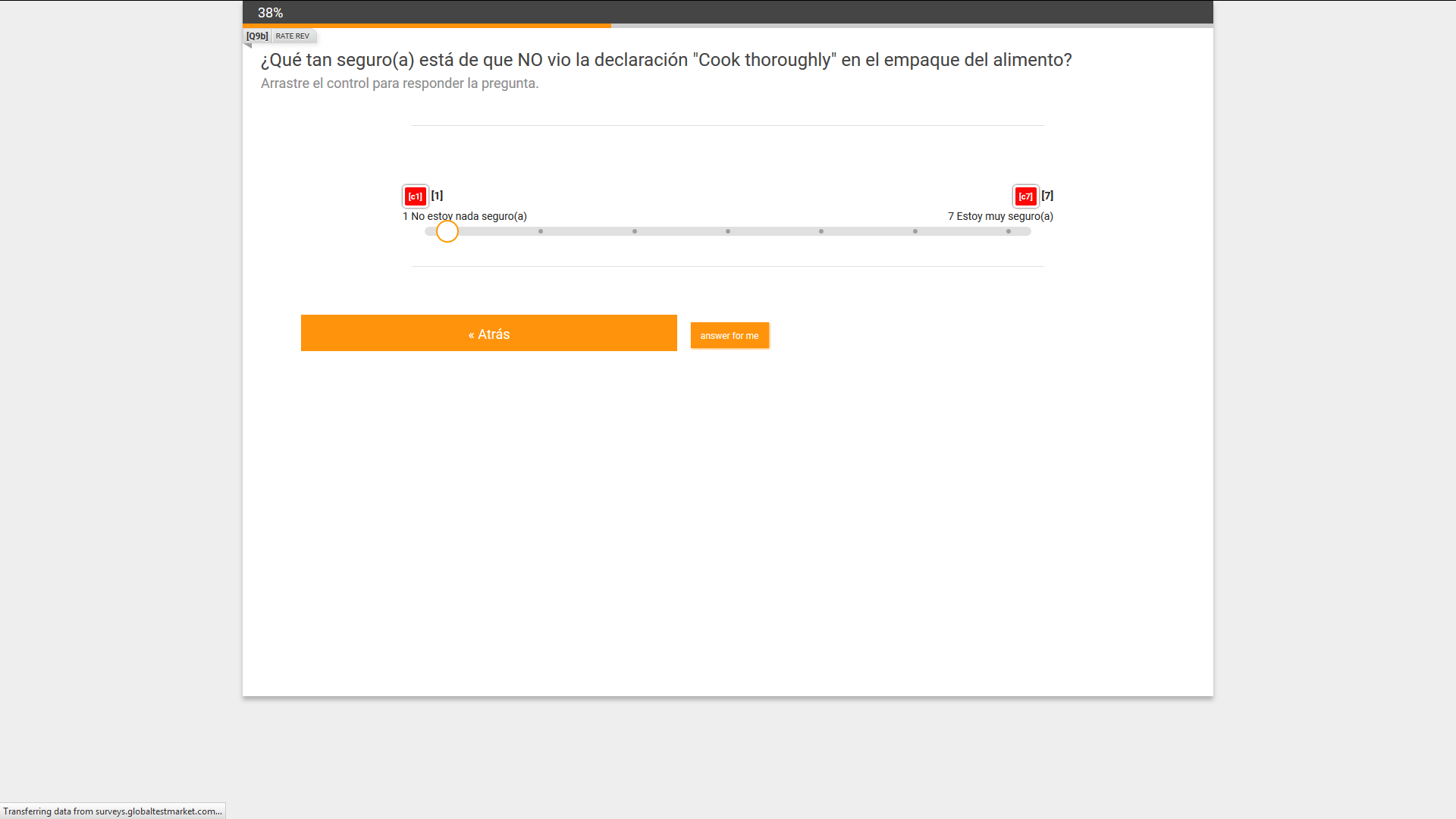1456x819 pixels.
Task: Click the bracketed [1] label
Action: click(437, 196)
